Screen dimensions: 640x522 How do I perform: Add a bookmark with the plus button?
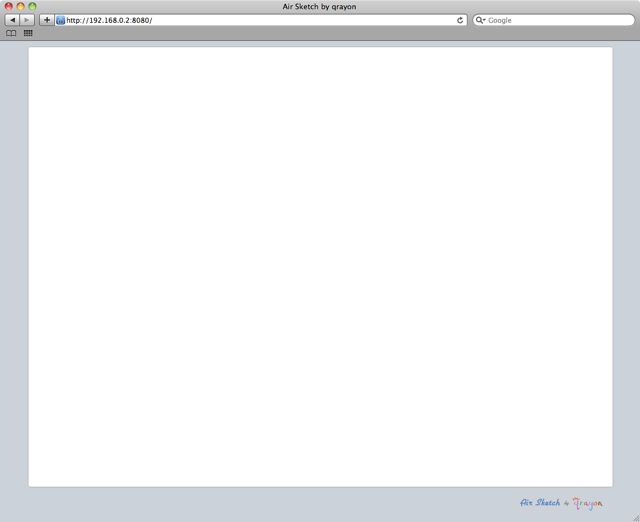[47, 20]
